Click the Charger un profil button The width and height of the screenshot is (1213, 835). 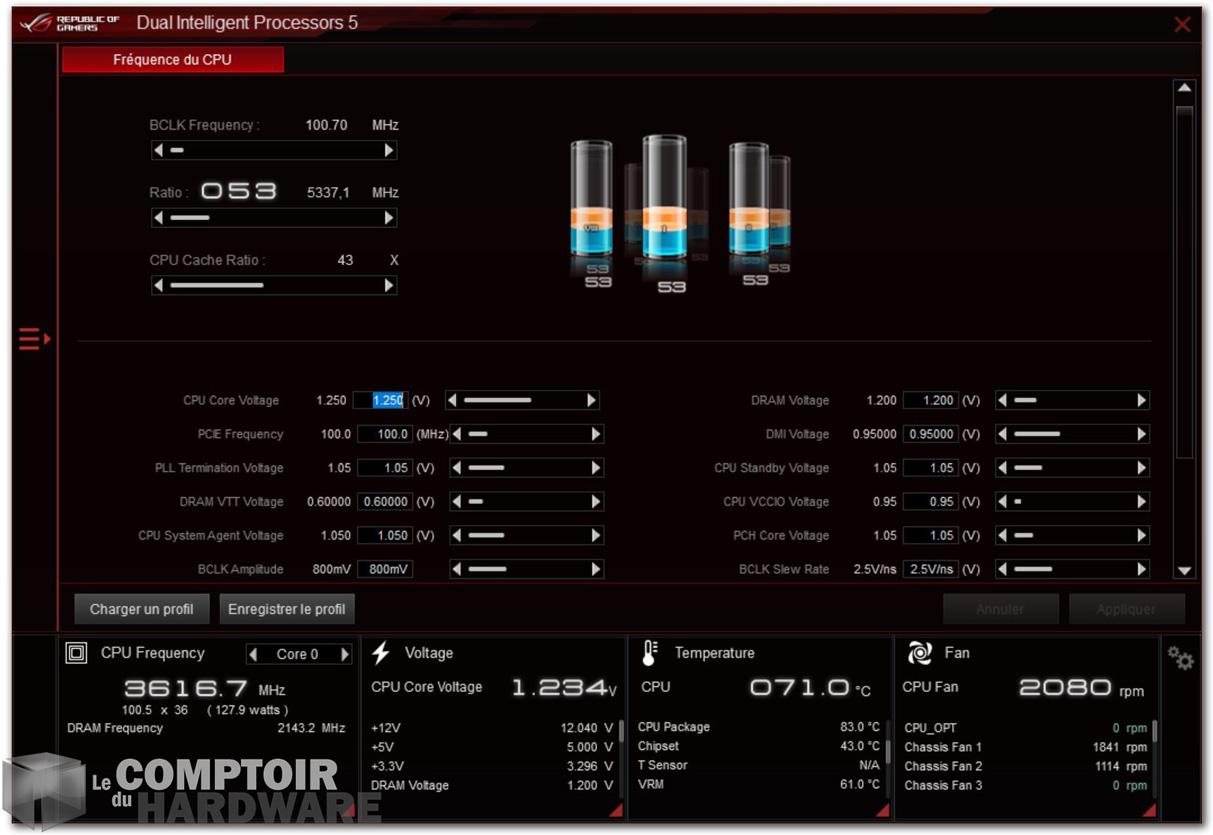coord(141,609)
